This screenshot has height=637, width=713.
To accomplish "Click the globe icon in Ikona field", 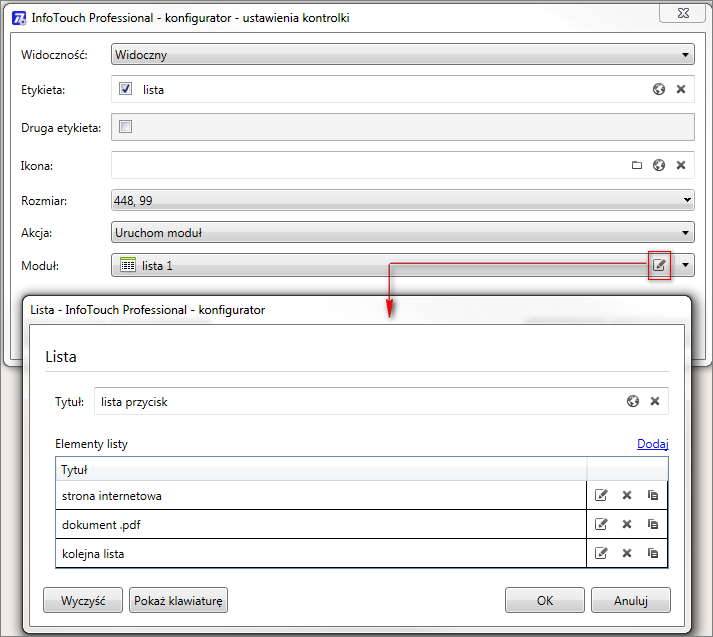I will (x=658, y=165).
